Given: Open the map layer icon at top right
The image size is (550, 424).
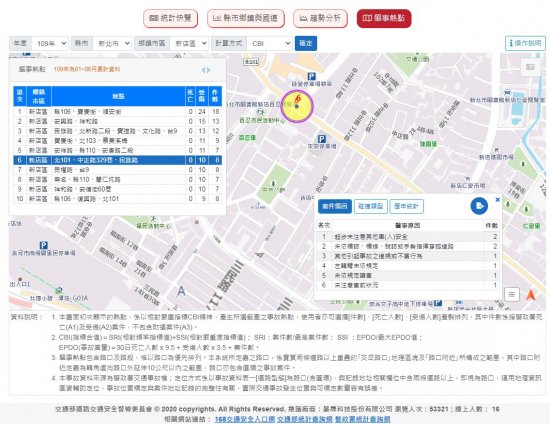Looking at the screenshot, I should pos(530,67).
